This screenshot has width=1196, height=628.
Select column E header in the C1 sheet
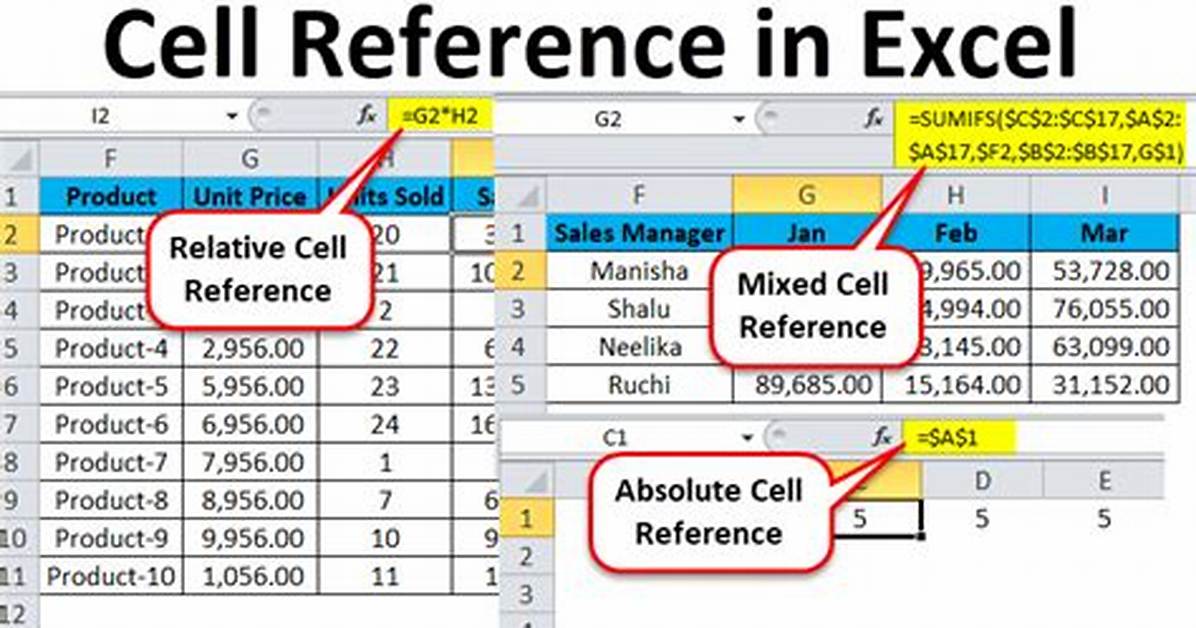tap(1104, 481)
